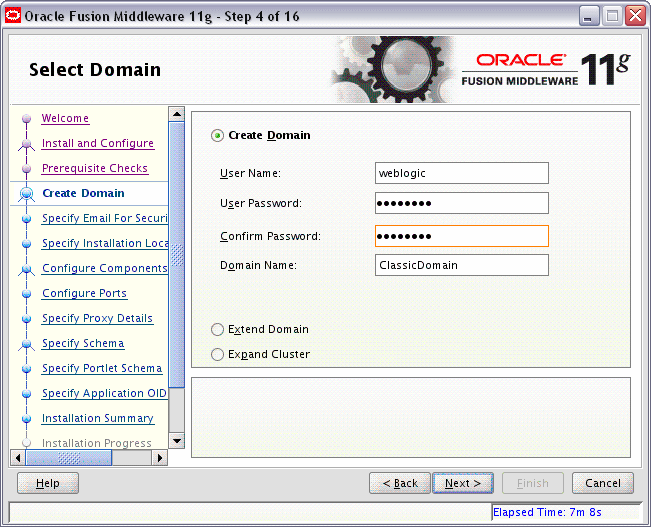Open the Prerequisite Checks step link
651x527 pixels.
tap(95, 168)
